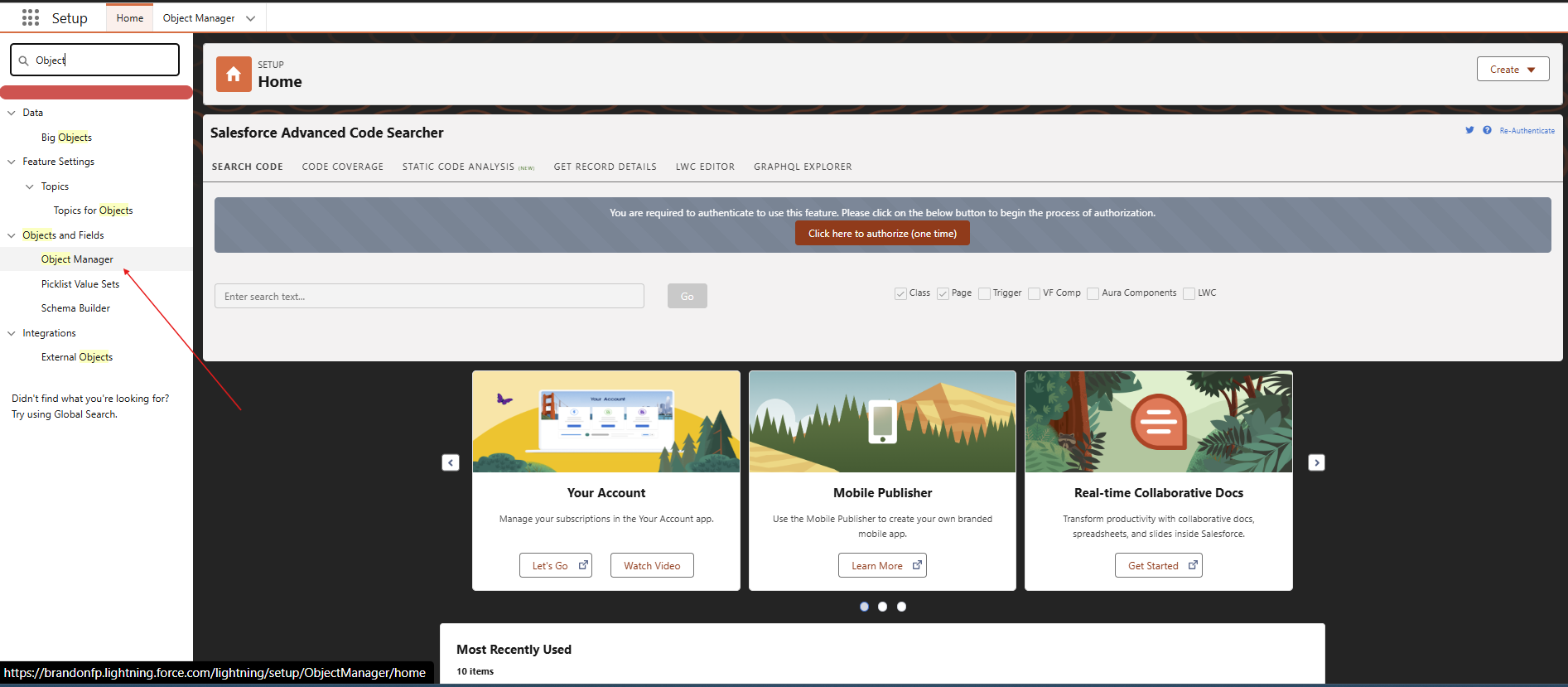The height and width of the screenshot is (687, 1568).
Task: Collapse the Objects and Fields section chevron
Action: pyautogui.click(x=12, y=235)
